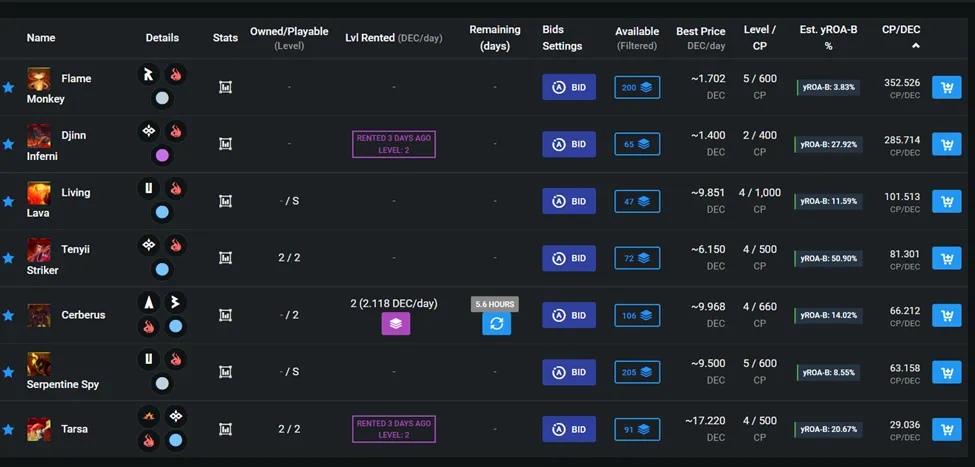Click BID button for Serpentine Spy
Image resolution: width=975 pixels, height=467 pixels.
pos(569,372)
